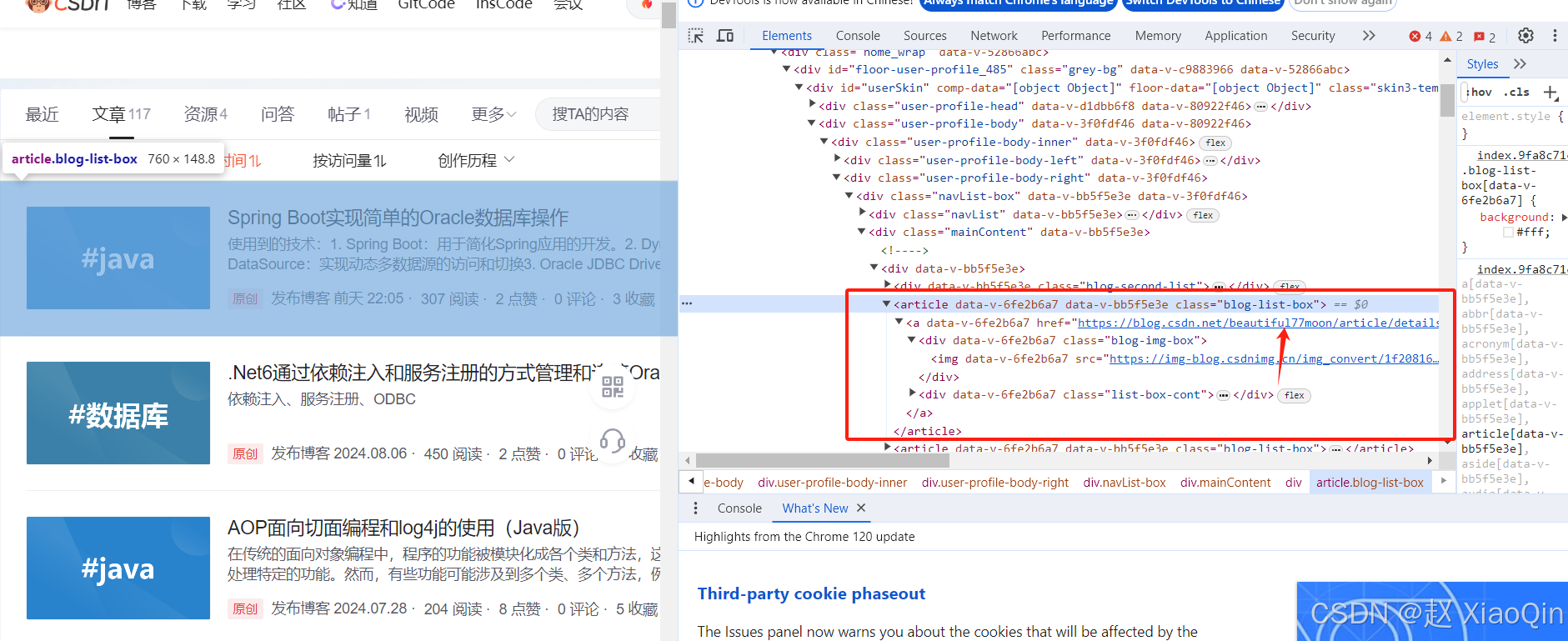Open the 更多 dropdown on the profile tabs
The height and width of the screenshot is (641, 1568).
[493, 114]
